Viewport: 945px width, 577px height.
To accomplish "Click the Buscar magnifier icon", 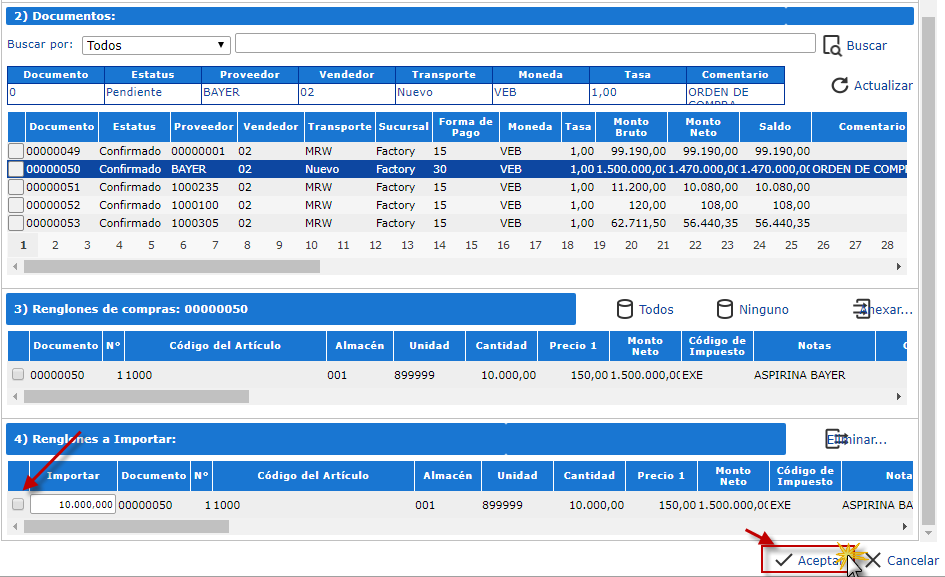I will pos(832,45).
